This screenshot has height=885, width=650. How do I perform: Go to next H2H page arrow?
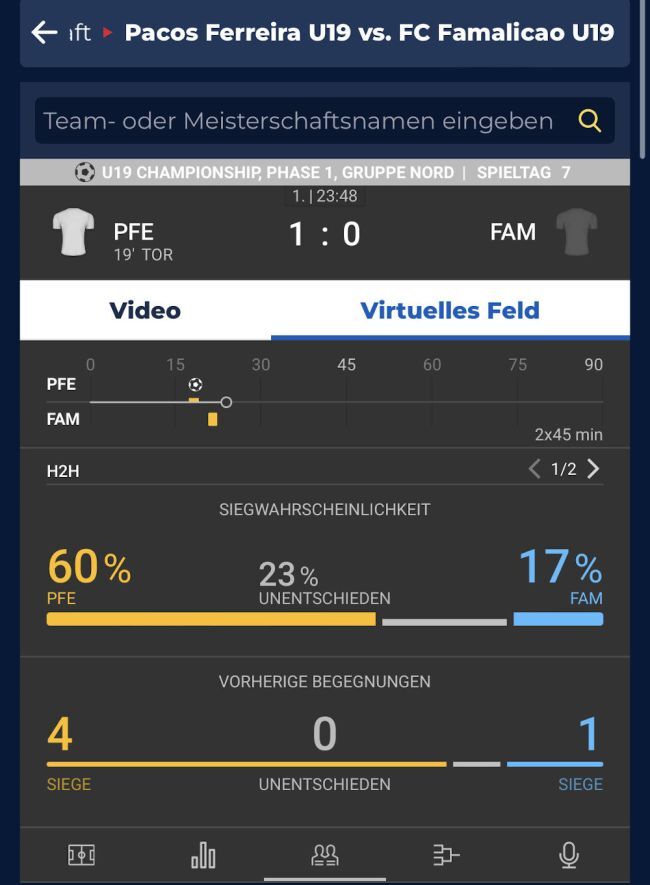[x=594, y=469]
